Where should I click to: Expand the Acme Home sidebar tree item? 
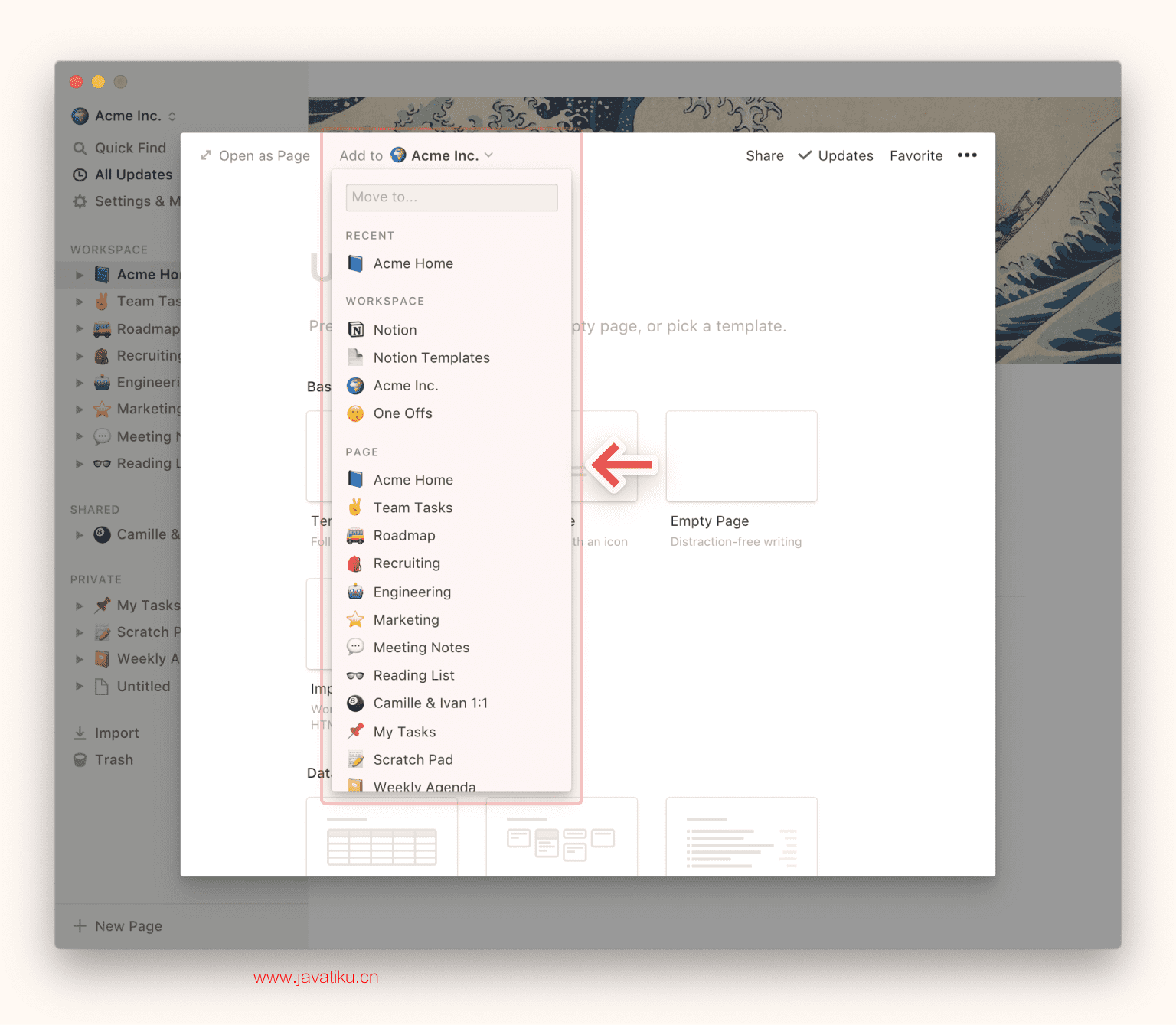pyautogui.click(x=79, y=274)
